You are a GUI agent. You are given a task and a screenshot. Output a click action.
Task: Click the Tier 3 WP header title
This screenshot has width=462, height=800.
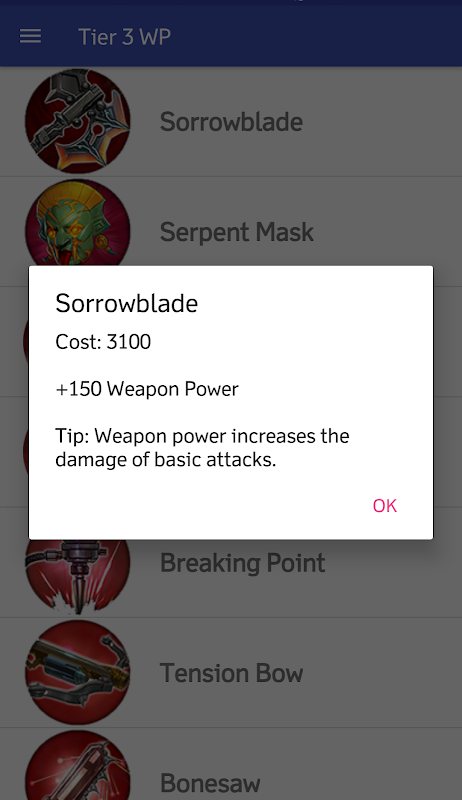124,37
